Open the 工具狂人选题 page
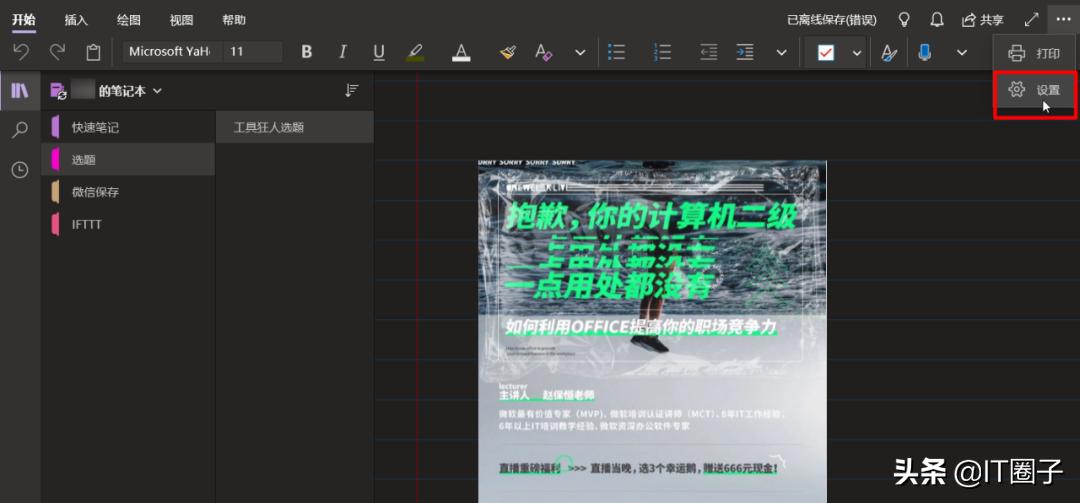1080x503 pixels. pos(295,127)
